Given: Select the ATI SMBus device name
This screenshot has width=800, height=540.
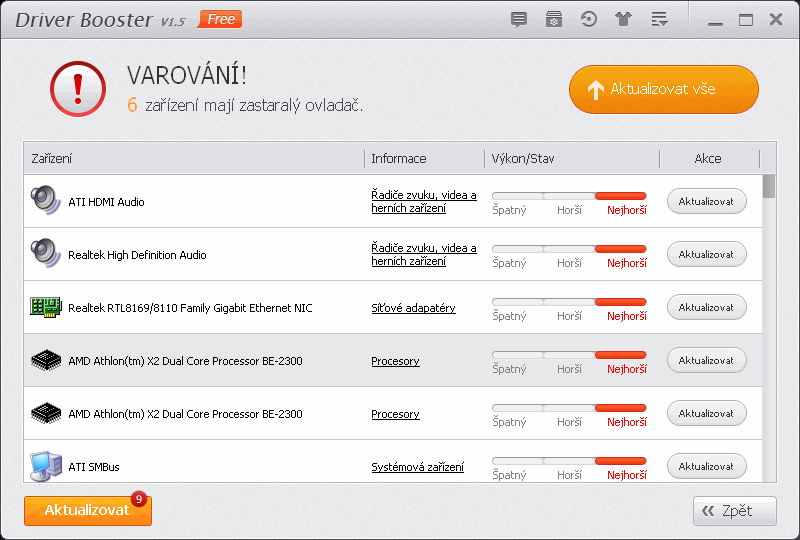Looking at the screenshot, I should pyautogui.click(x=94, y=467).
